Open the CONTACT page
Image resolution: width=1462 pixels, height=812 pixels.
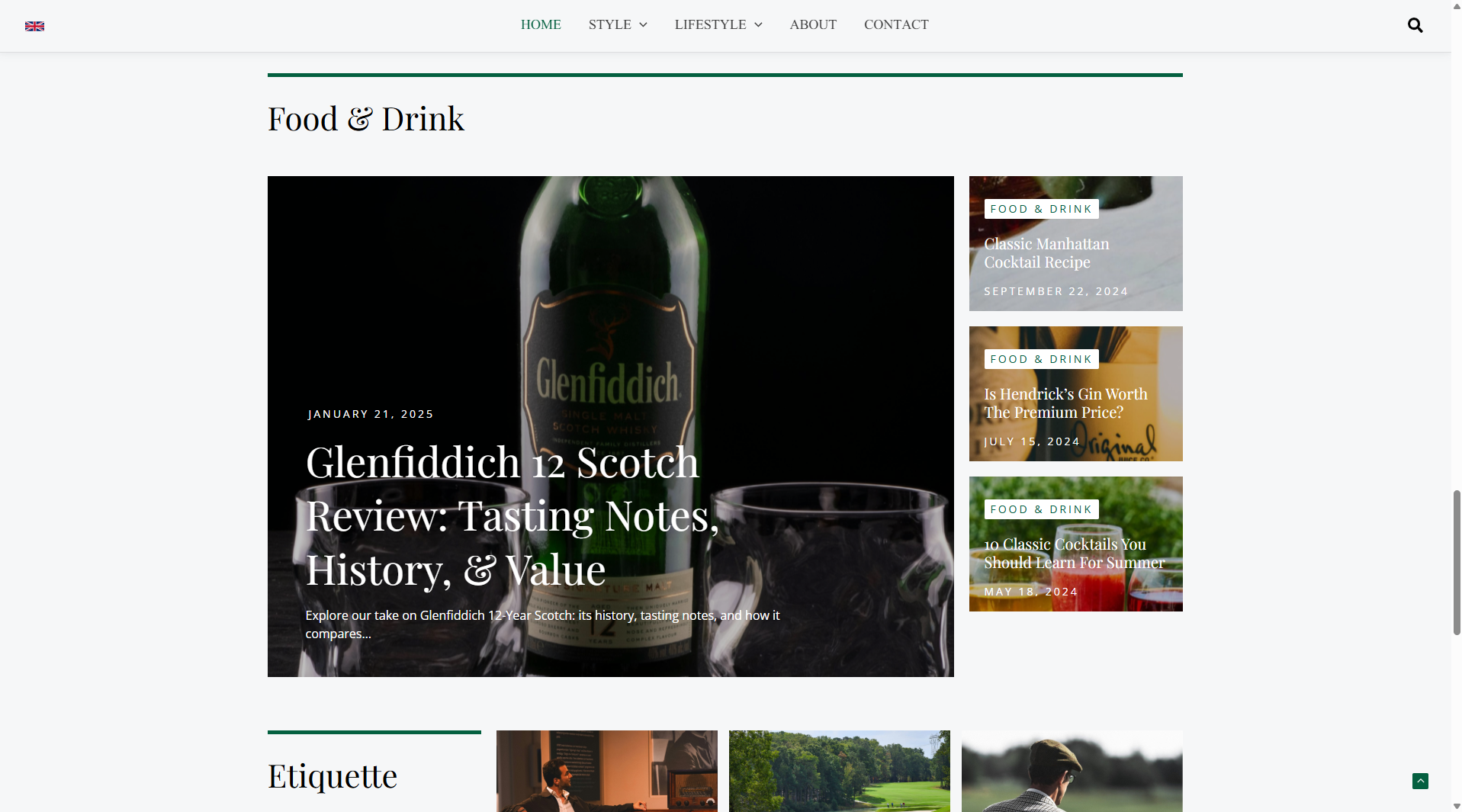tap(896, 24)
